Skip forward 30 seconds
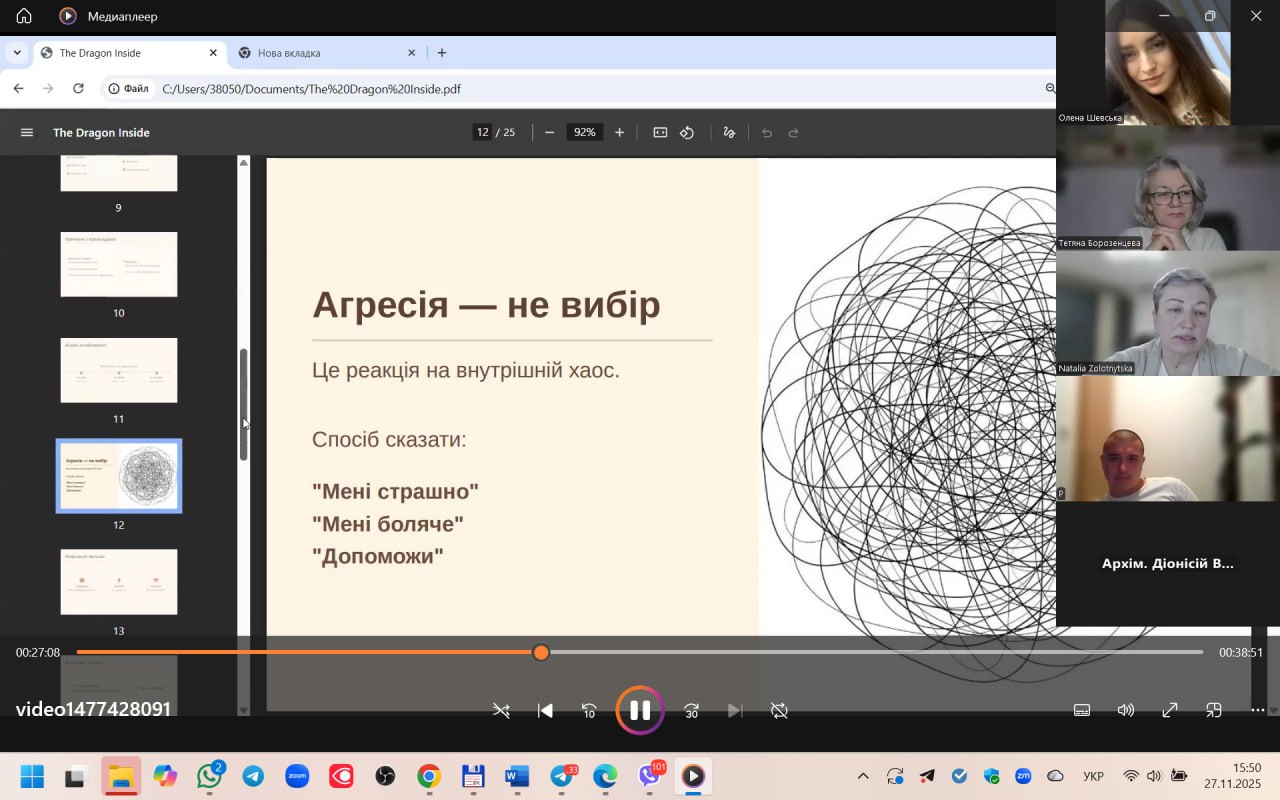Viewport: 1280px width, 800px height. [691, 710]
